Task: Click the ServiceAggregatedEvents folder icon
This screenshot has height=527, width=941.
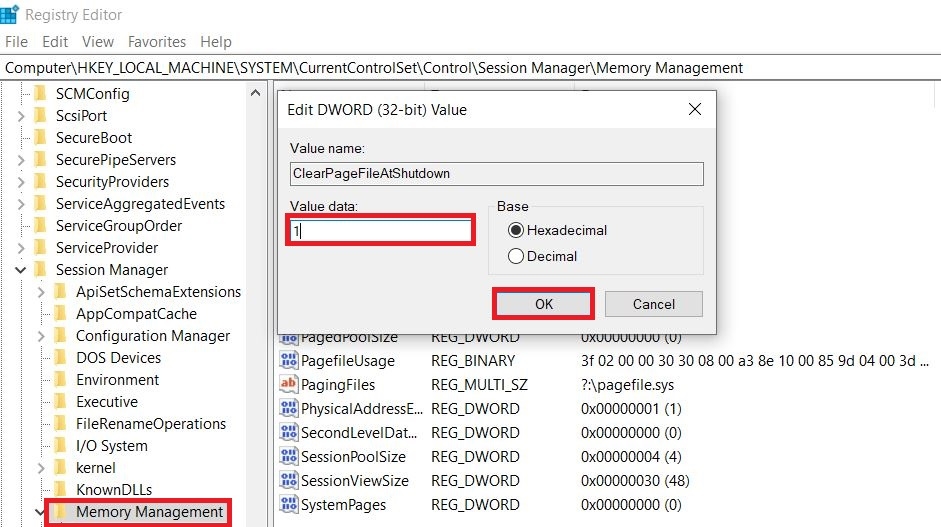Action: point(40,203)
